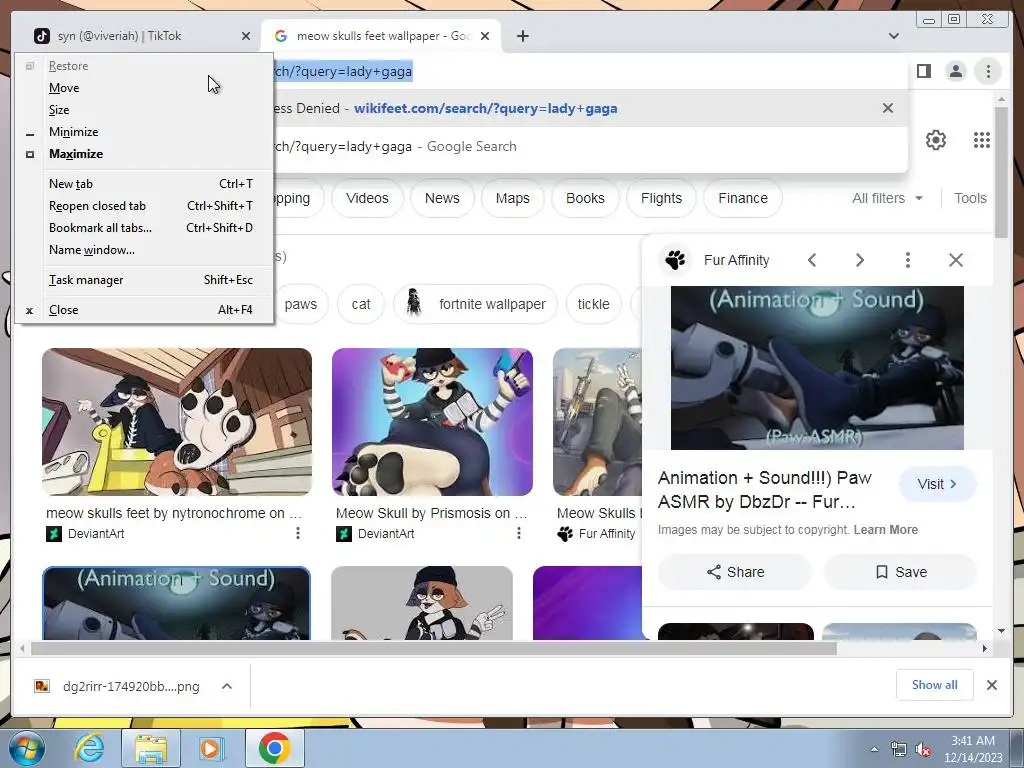Click Fur Affinity paw icon in panel
This screenshot has height=768, width=1024.
click(x=675, y=260)
